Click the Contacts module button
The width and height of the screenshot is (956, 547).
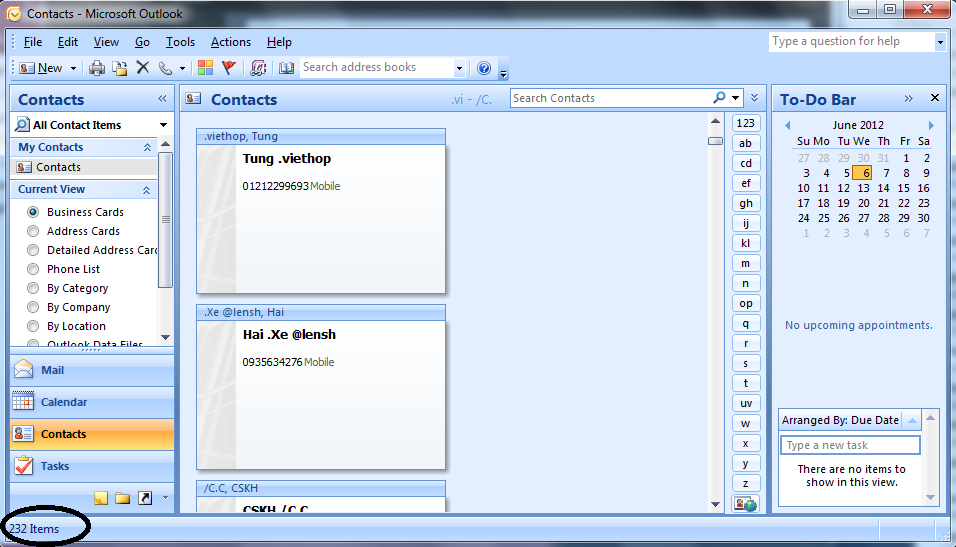[x=92, y=434]
